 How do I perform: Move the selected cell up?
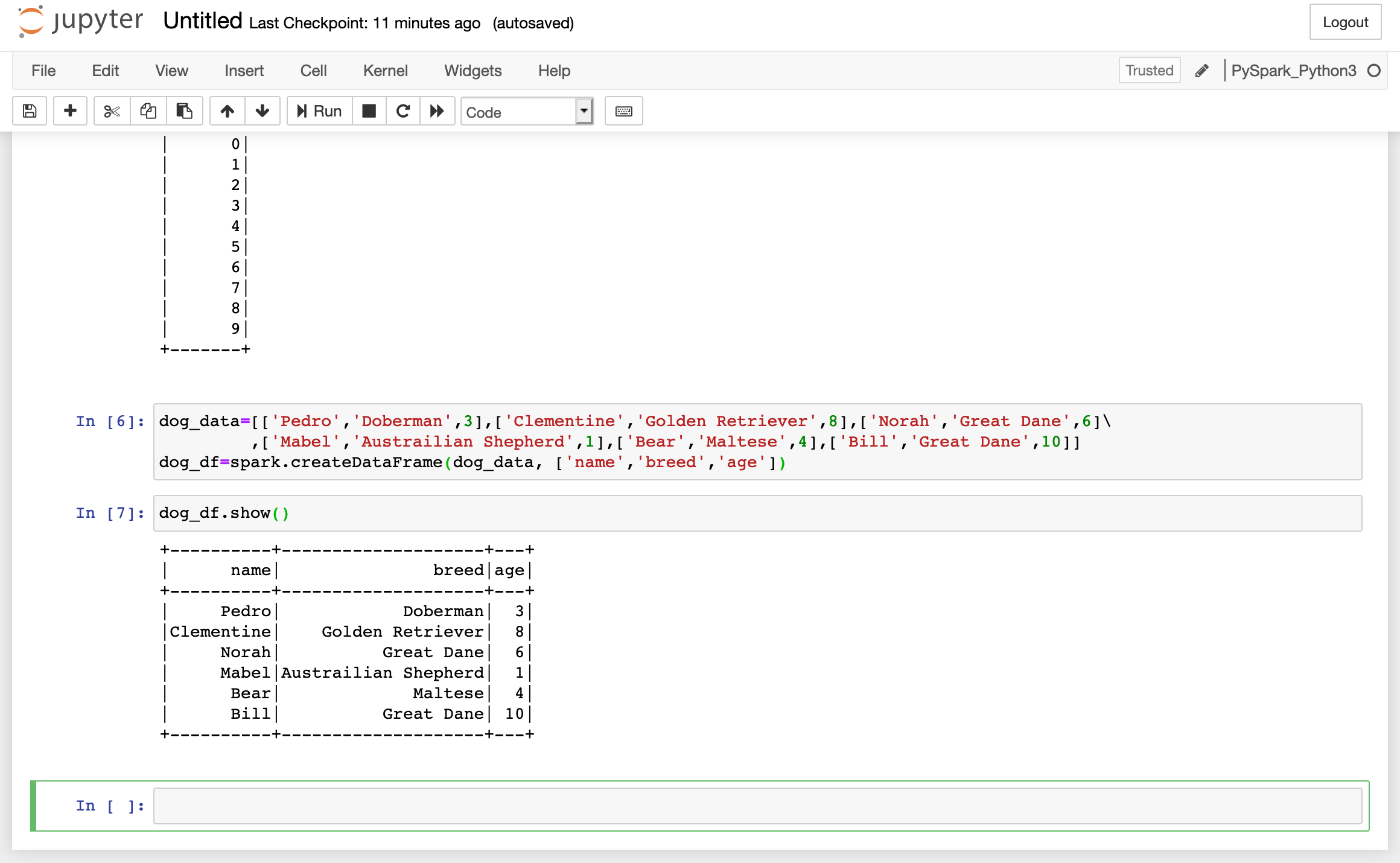coord(227,111)
